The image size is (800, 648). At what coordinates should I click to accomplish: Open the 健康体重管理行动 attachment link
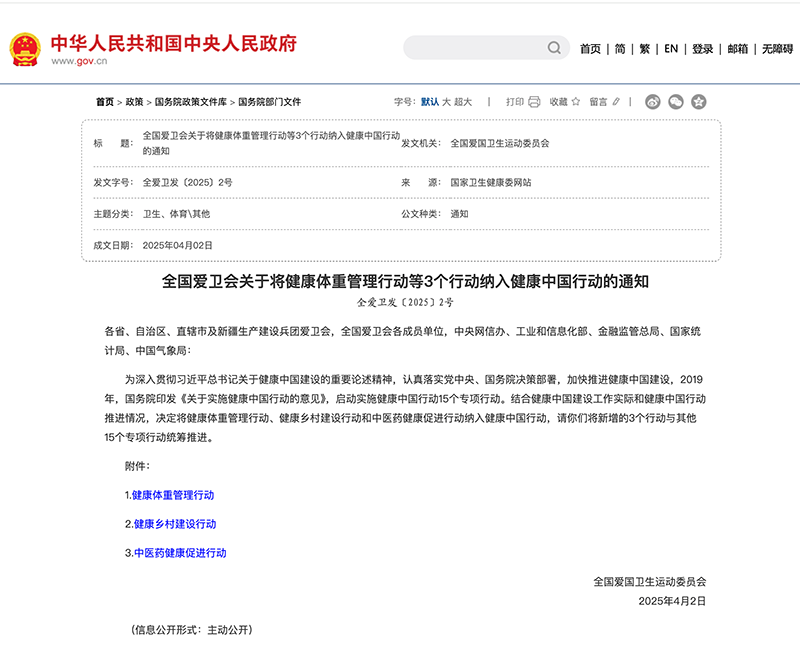point(172,495)
